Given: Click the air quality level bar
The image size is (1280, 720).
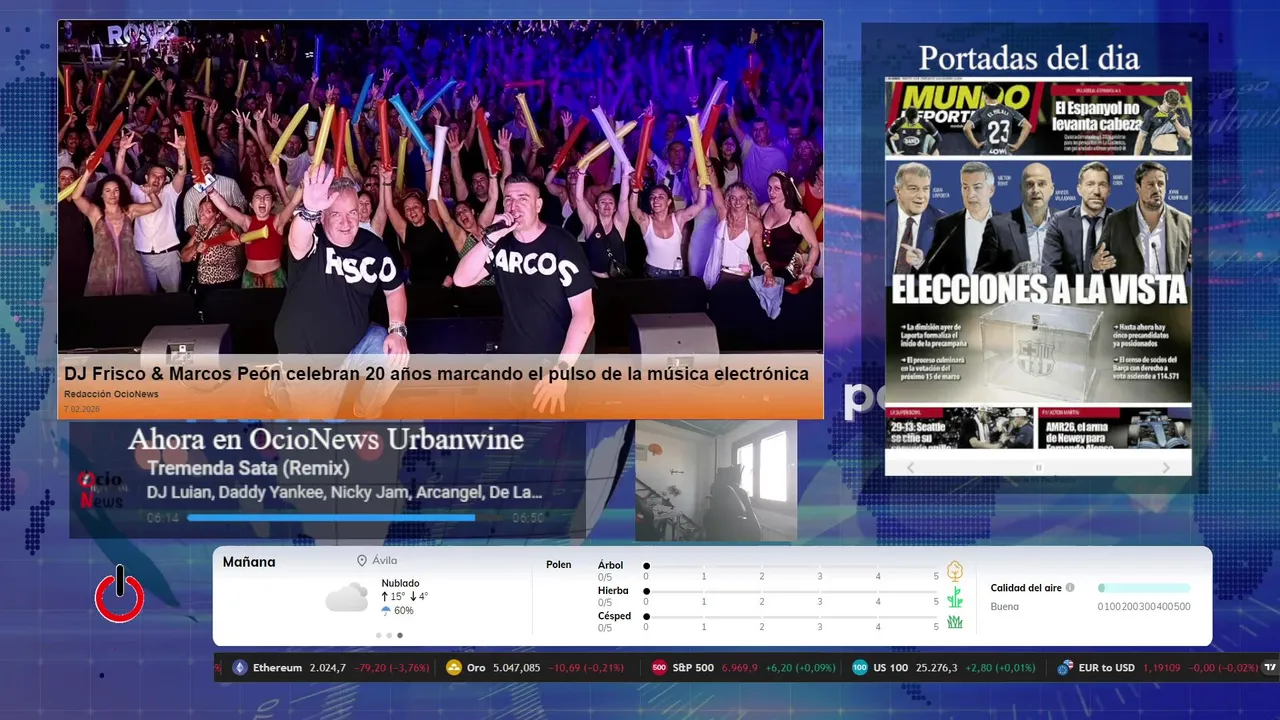Looking at the screenshot, I should [1144, 588].
